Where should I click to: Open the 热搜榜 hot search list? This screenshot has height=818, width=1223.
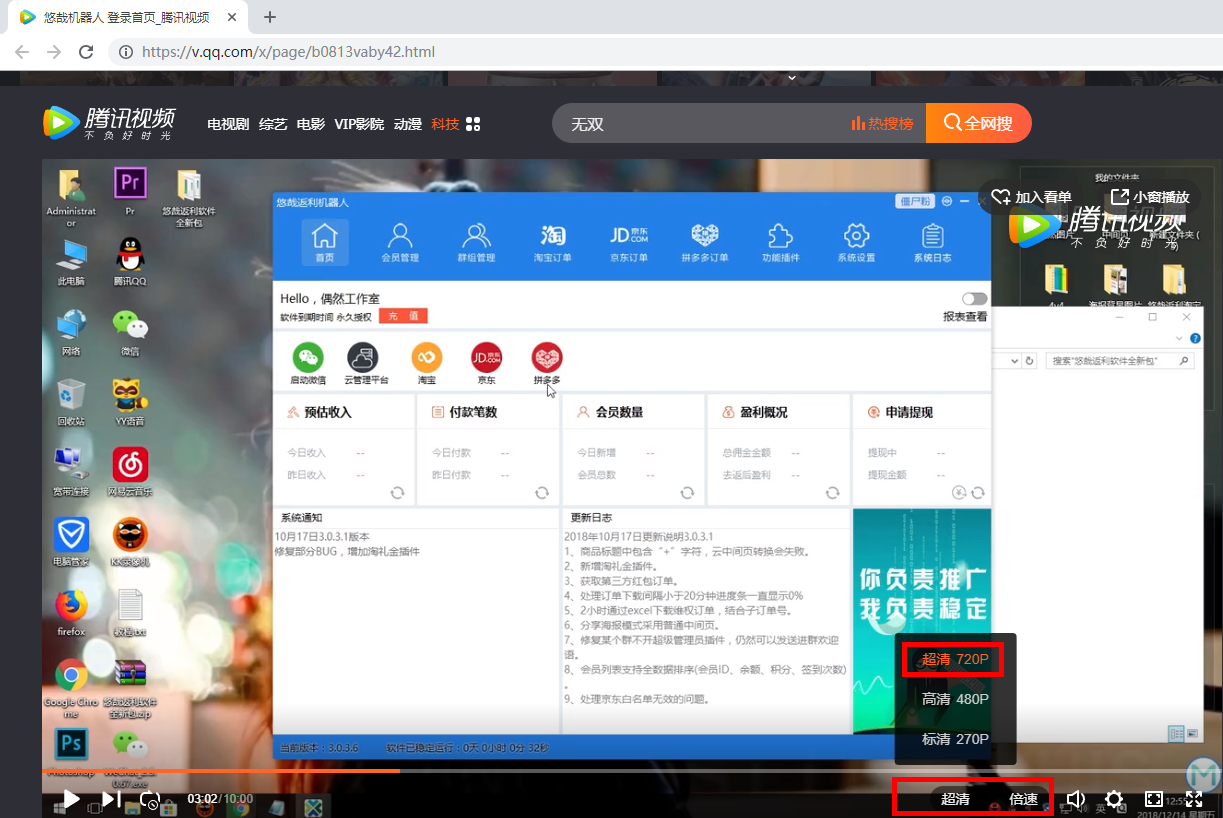pyautogui.click(x=882, y=123)
